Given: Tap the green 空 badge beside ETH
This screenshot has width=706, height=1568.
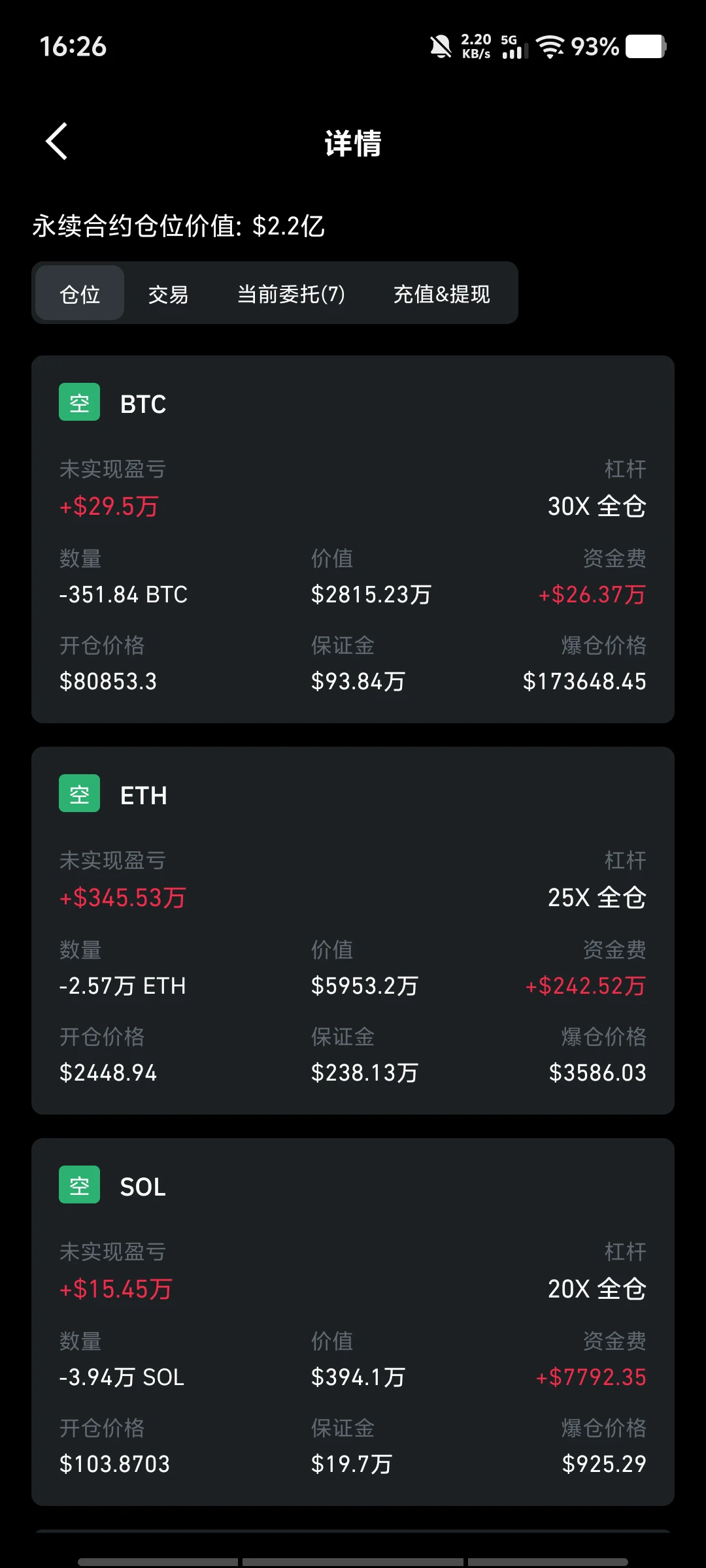Looking at the screenshot, I should [x=79, y=793].
